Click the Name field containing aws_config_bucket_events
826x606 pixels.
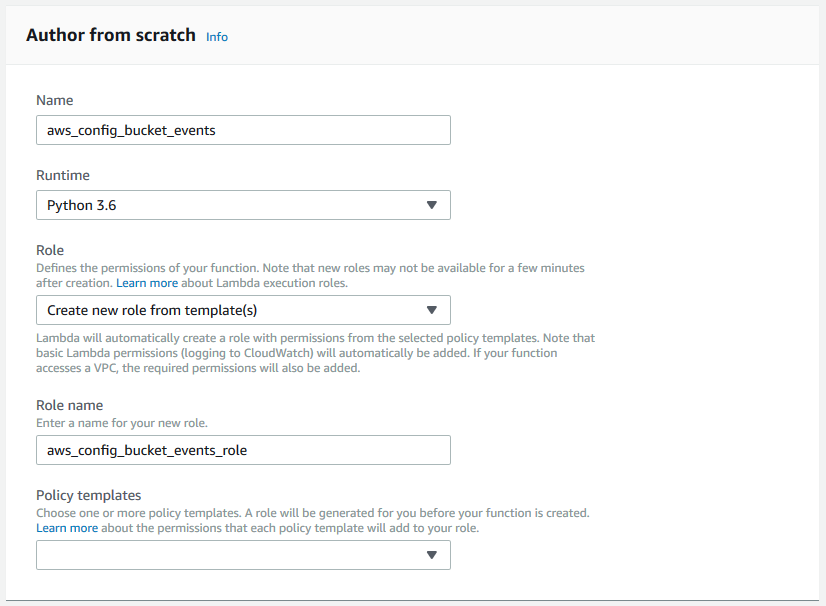243,130
